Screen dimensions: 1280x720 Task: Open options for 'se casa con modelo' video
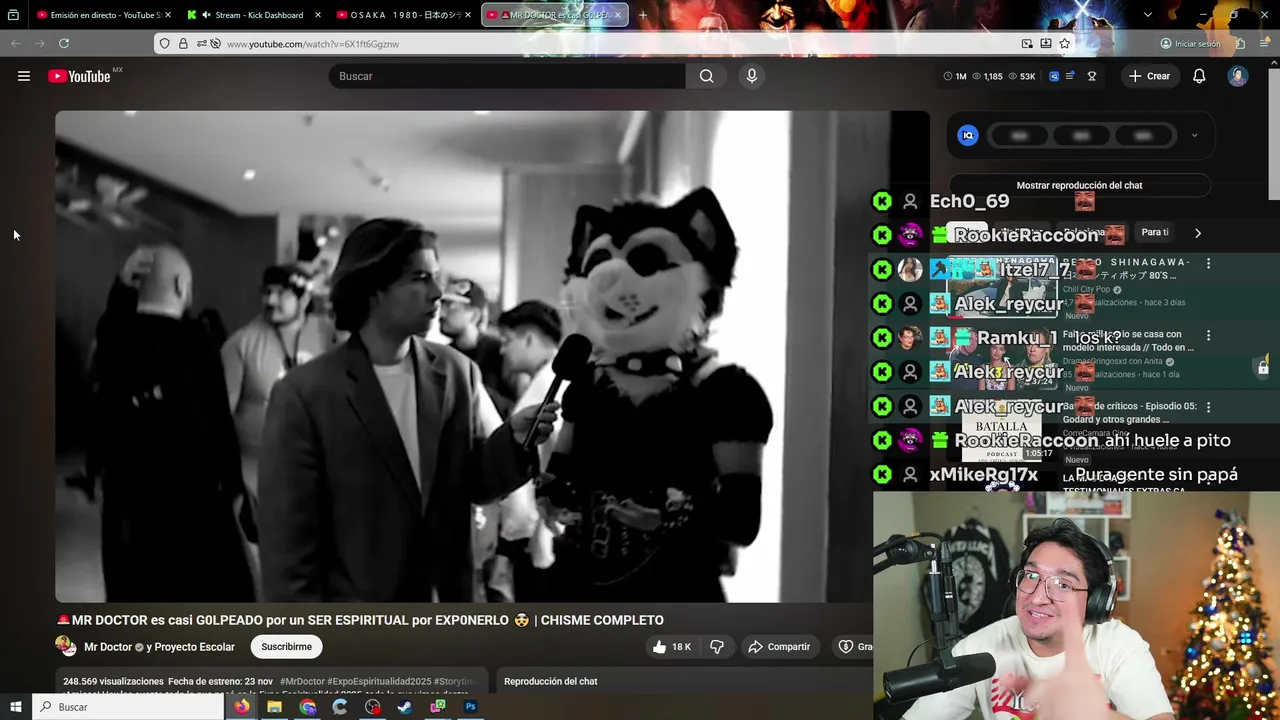click(1208, 336)
